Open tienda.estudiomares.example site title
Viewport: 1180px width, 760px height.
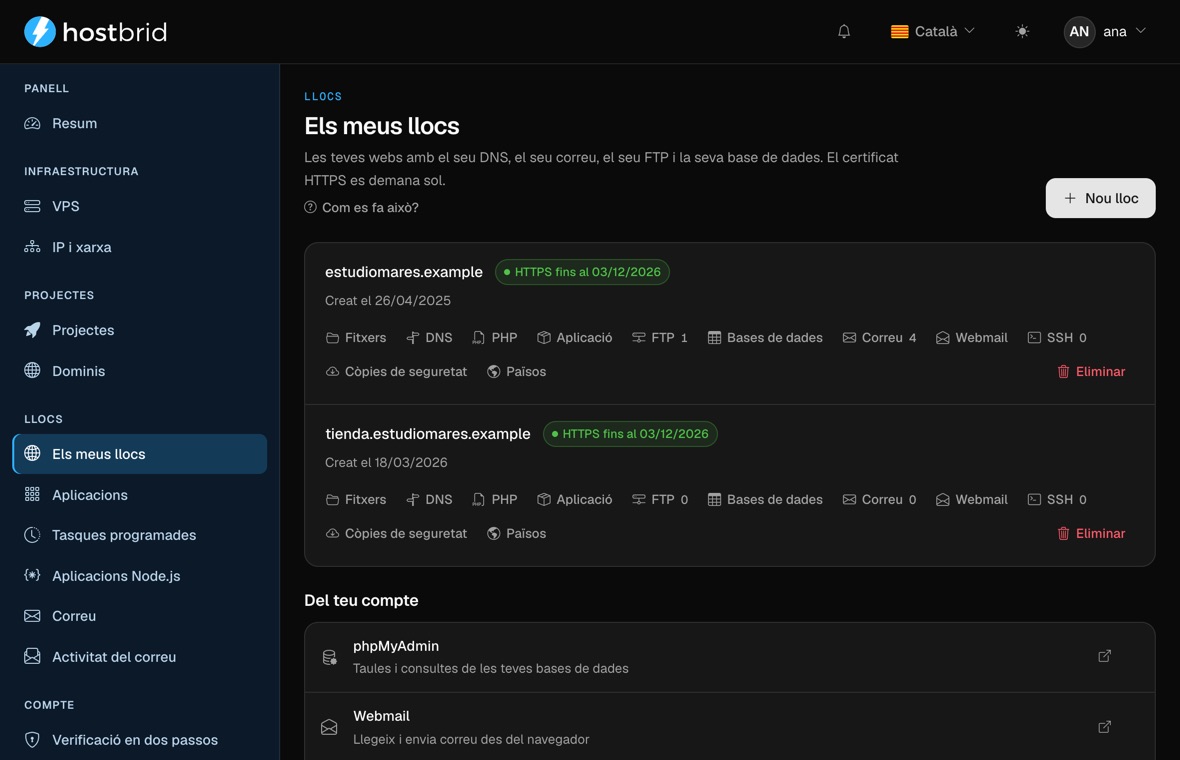click(427, 433)
